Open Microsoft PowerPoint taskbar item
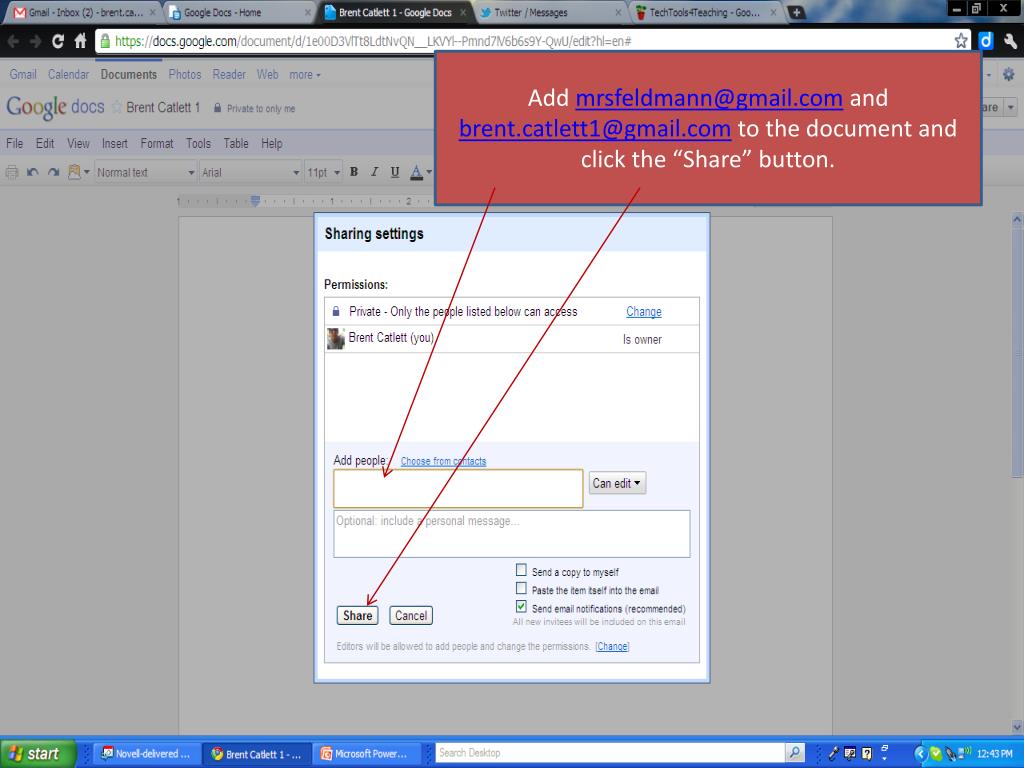 (365, 754)
